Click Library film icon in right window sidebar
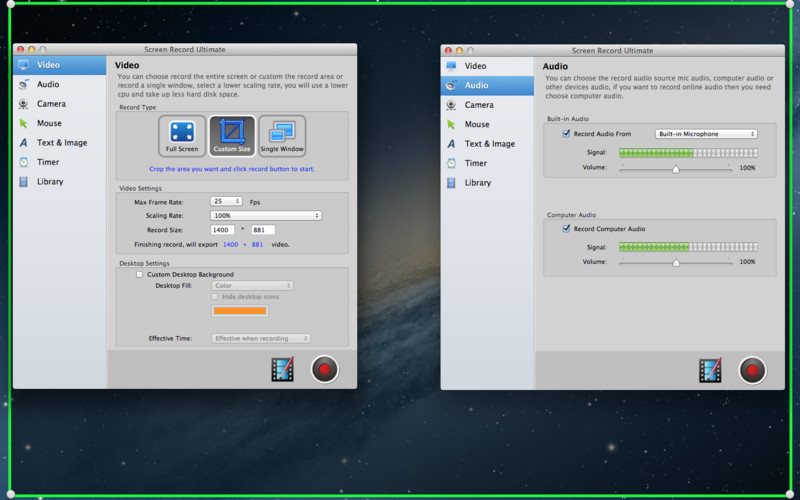Image resolution: width=800 pixels, height=500 pixels. pyautogui.click(x=451, y=183)
